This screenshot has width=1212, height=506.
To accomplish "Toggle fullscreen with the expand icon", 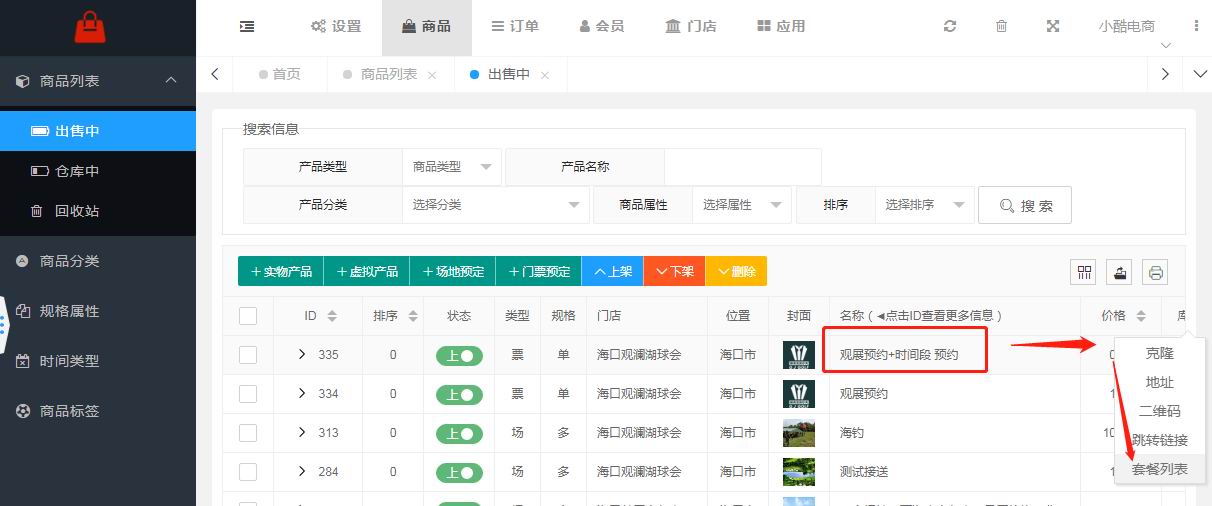I will pos(1053,27).
